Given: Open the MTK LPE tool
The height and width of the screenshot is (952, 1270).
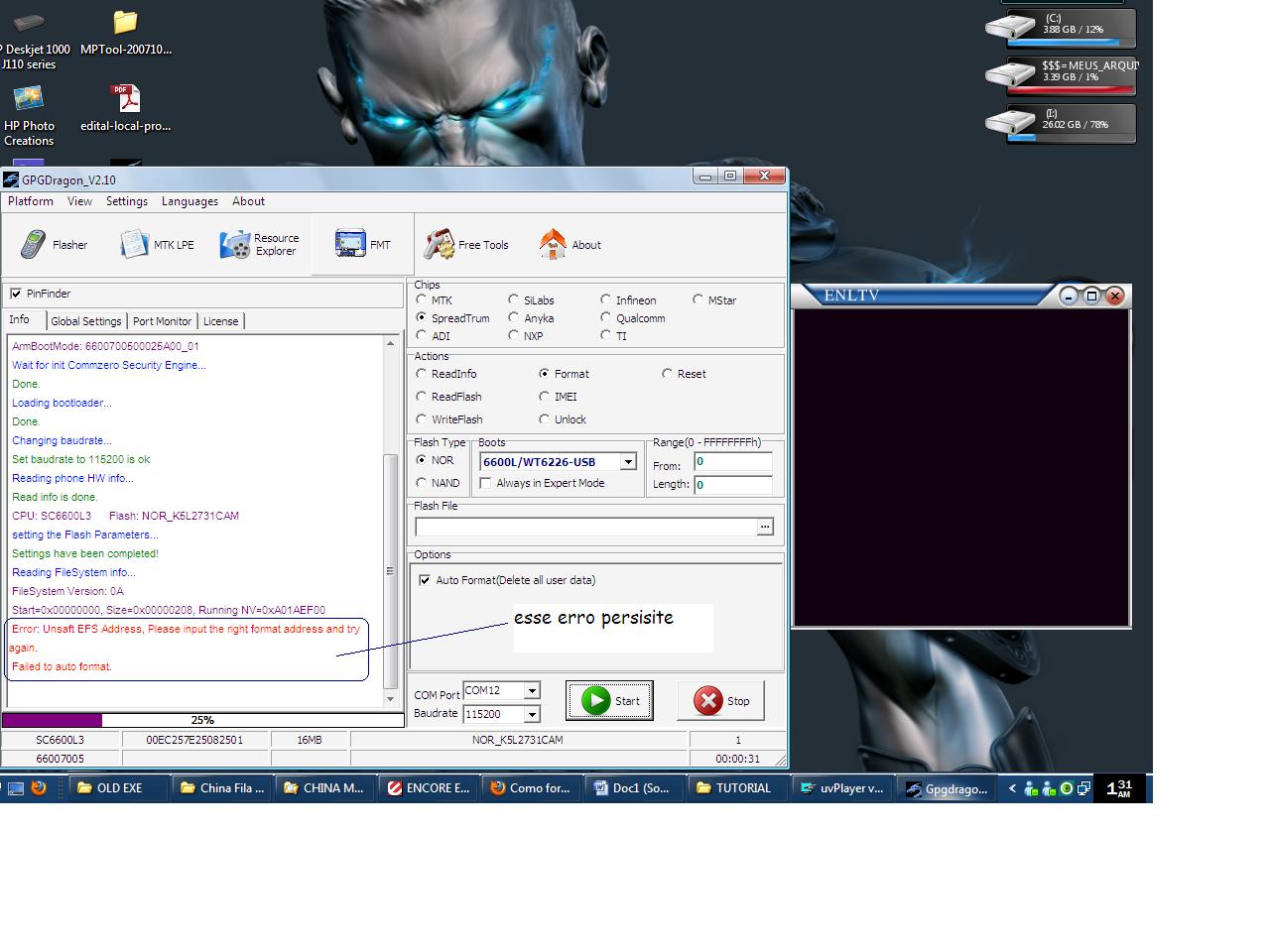Looking at the screenshot, I should pos(158,245).
